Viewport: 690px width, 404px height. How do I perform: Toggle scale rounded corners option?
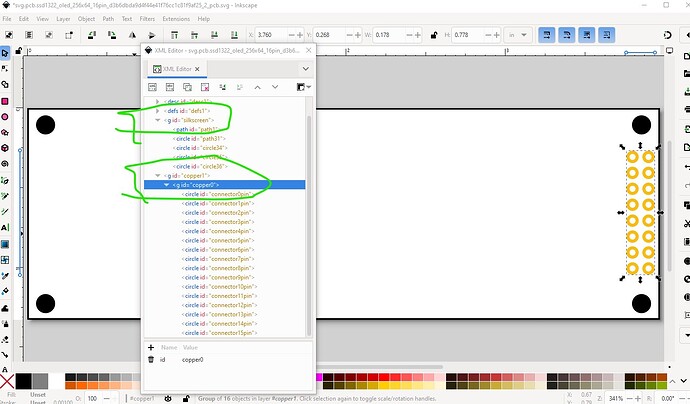point(567,35)
